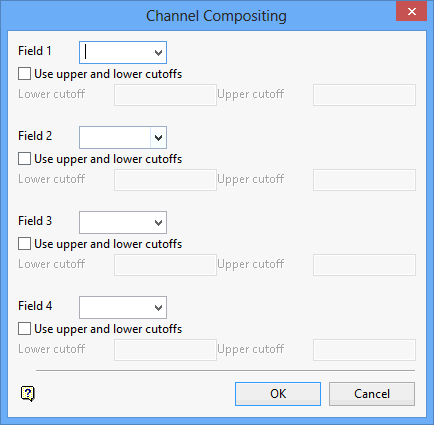Select the Field 3 combo text area
Screen dimensions: 434x425
click(x=115, y=222)
